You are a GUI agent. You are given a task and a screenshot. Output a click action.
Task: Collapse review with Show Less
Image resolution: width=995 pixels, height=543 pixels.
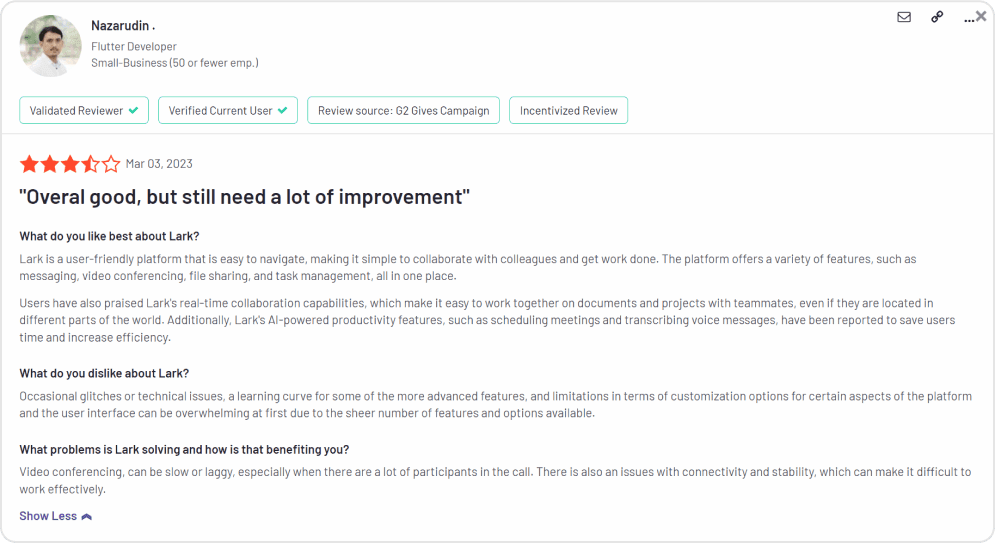tap(48, 516)
